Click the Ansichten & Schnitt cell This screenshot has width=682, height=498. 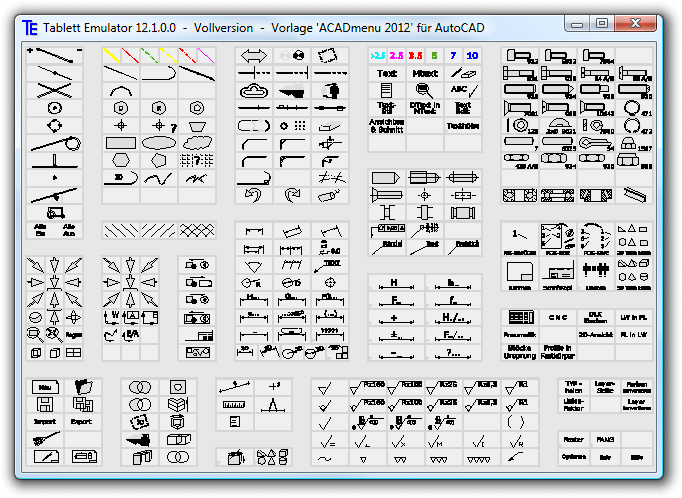(387, 126)
